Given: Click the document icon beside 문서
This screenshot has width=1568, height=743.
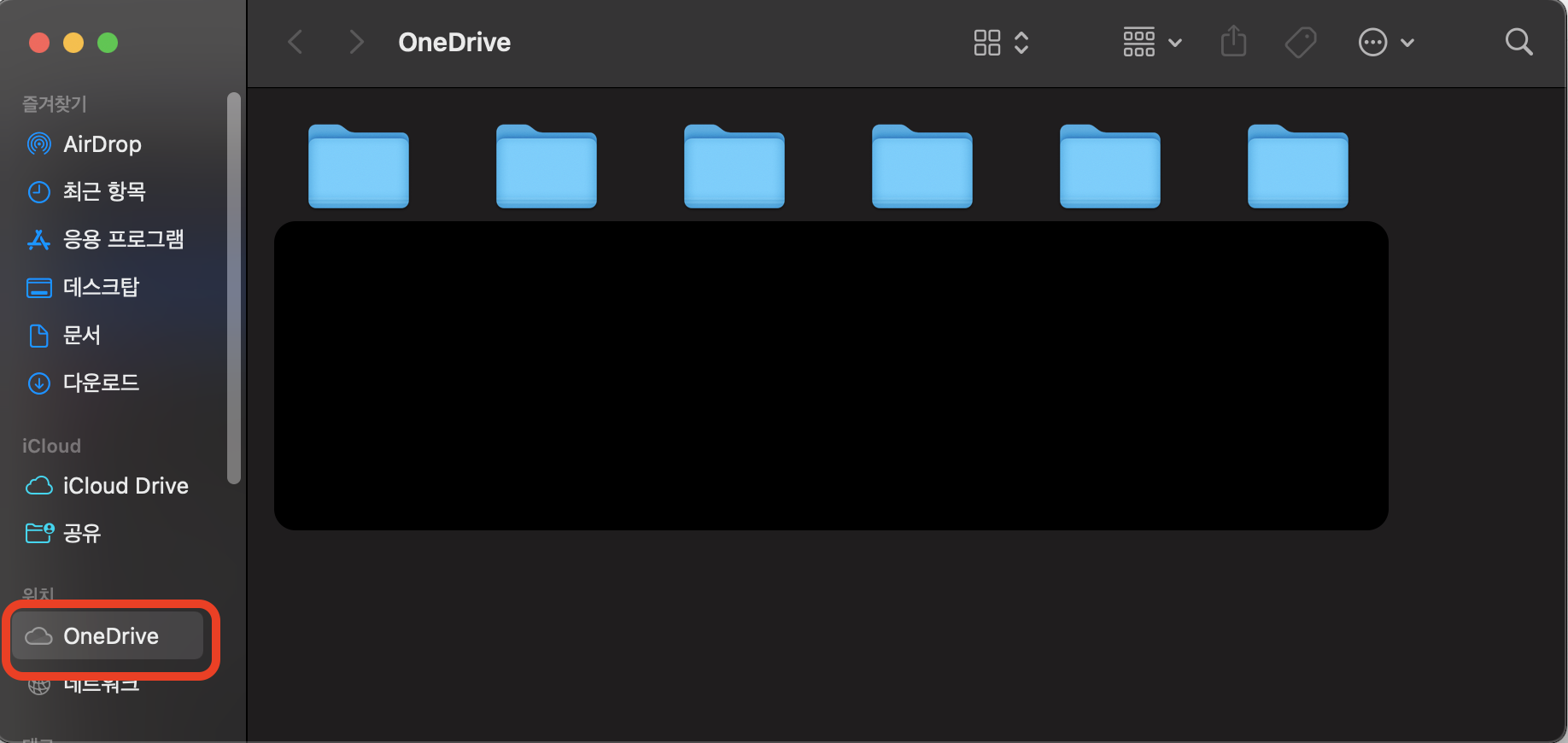Looking at the screenshot, I should (x=39, y=336).
